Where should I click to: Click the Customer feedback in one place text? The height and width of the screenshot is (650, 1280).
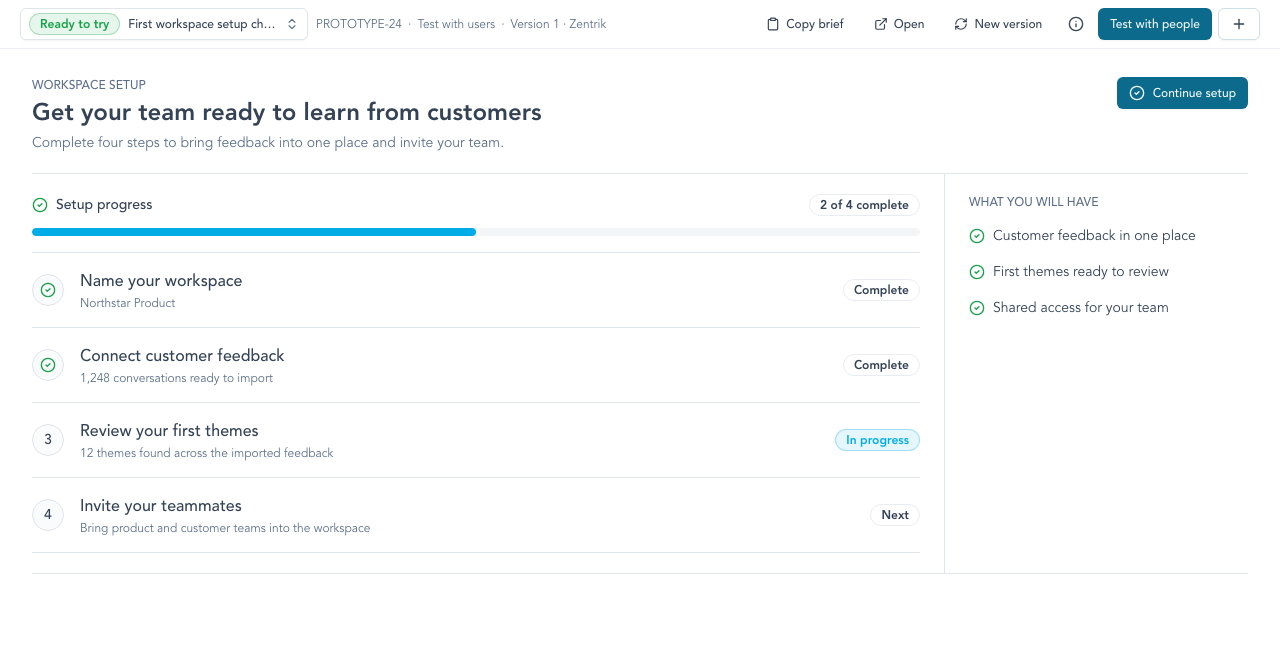[x=1094, y=236]
